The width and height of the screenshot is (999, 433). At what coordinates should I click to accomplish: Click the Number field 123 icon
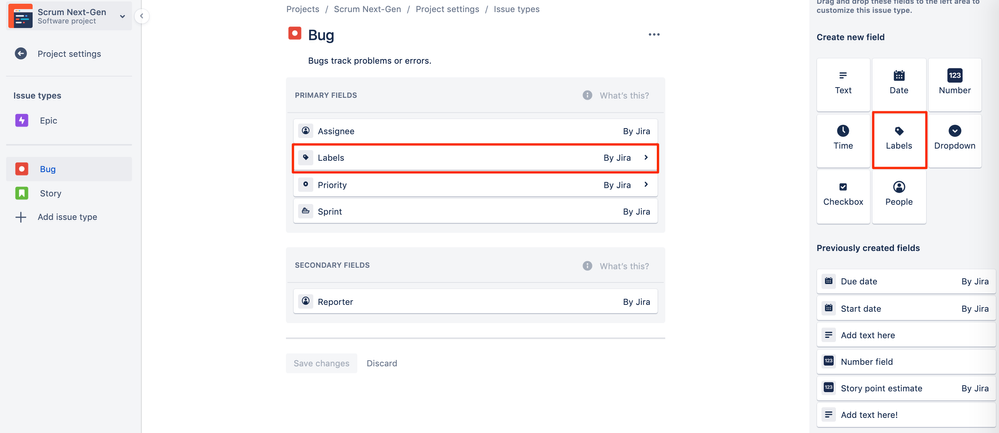[x=828, y=361]
